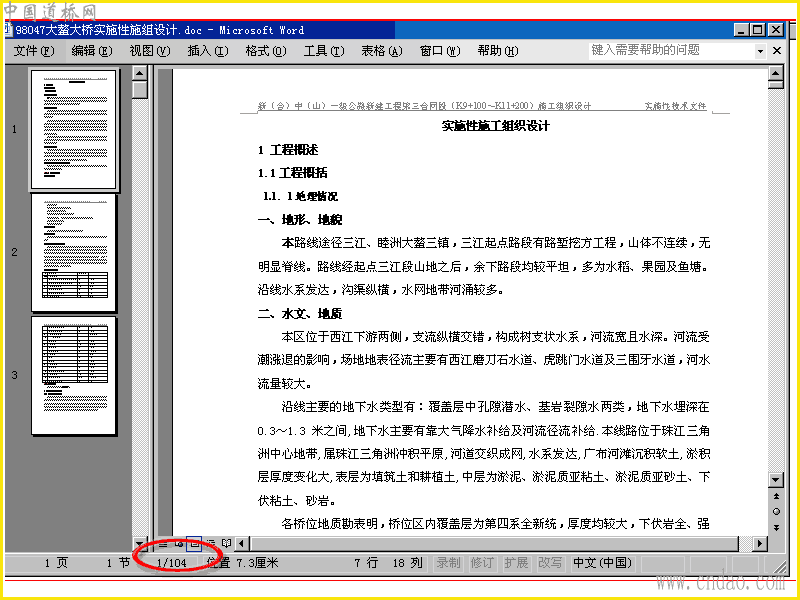Click the Next Page double-arrow button
The image size is (800, 600).
(x=776, y=528)
